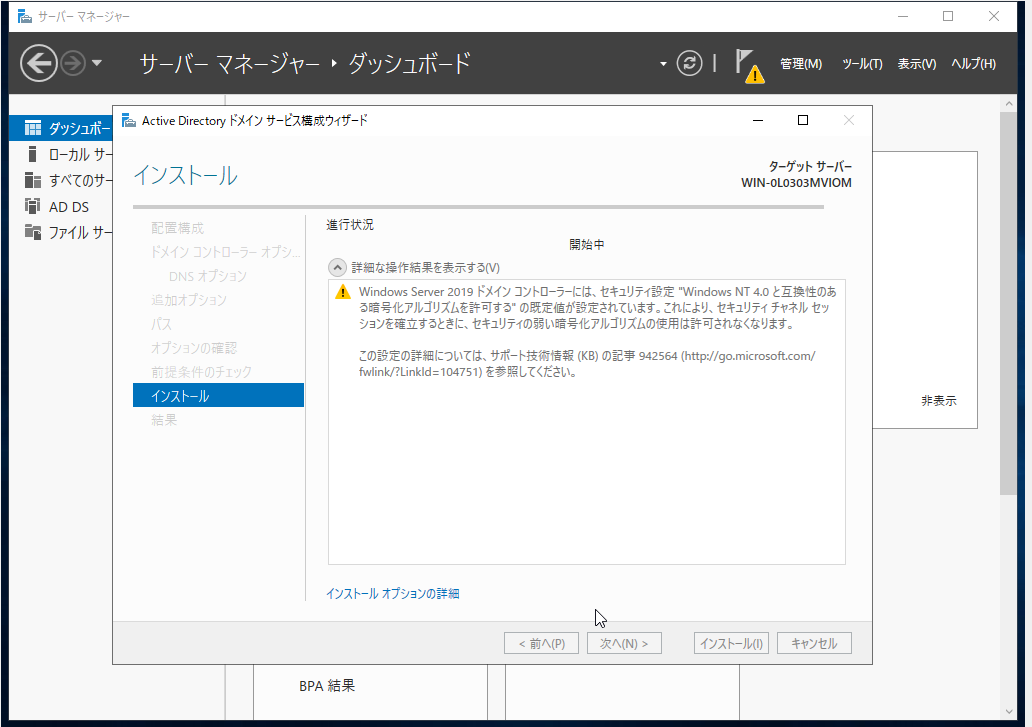
Task: Click the Server Manager scrollbar down arrow
Action: [x=1009, y=711]
